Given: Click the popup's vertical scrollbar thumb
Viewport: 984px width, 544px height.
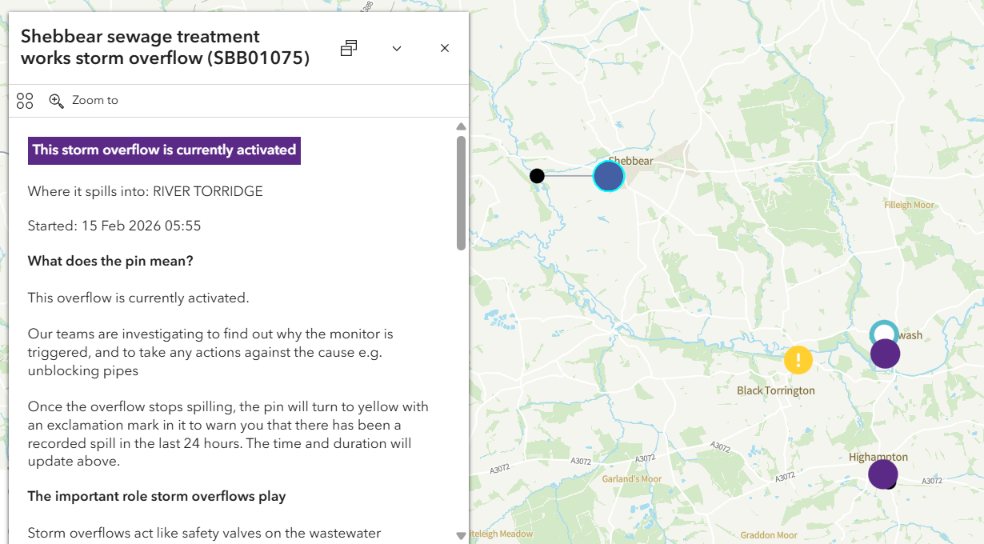Looking at the screenshot, I should (x=461, y=192).
